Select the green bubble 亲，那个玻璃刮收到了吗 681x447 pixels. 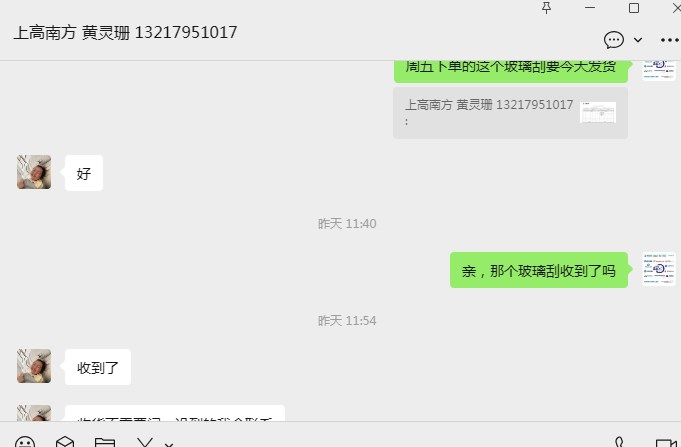point(539,270)
